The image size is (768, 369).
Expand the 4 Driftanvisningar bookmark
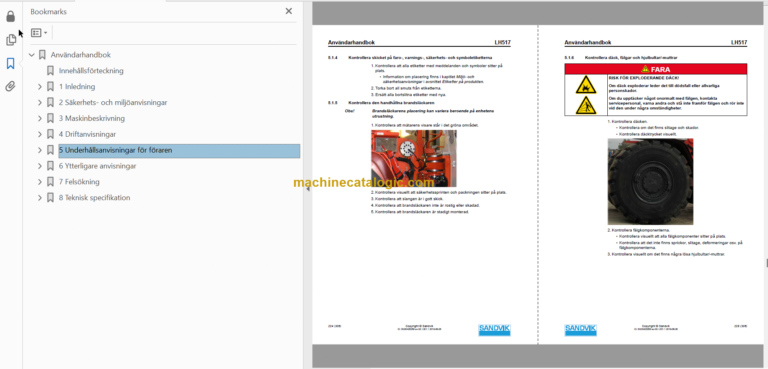click(40, 134)
